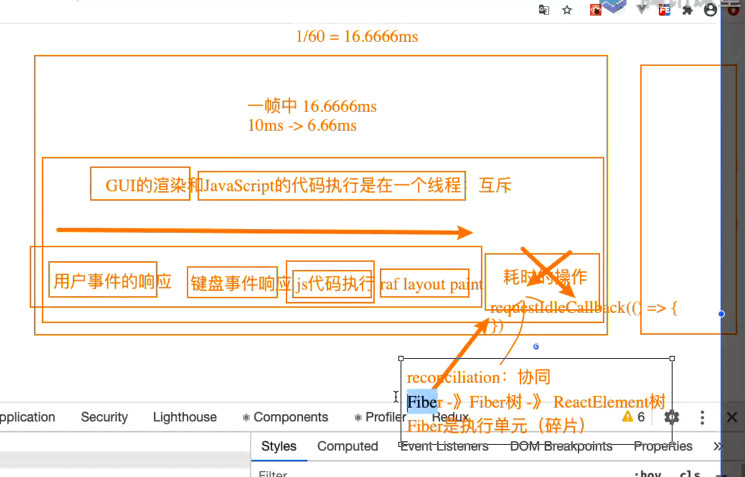
Task: Click the Google Translate icon in address bar
Action: [x=544, y=10]
